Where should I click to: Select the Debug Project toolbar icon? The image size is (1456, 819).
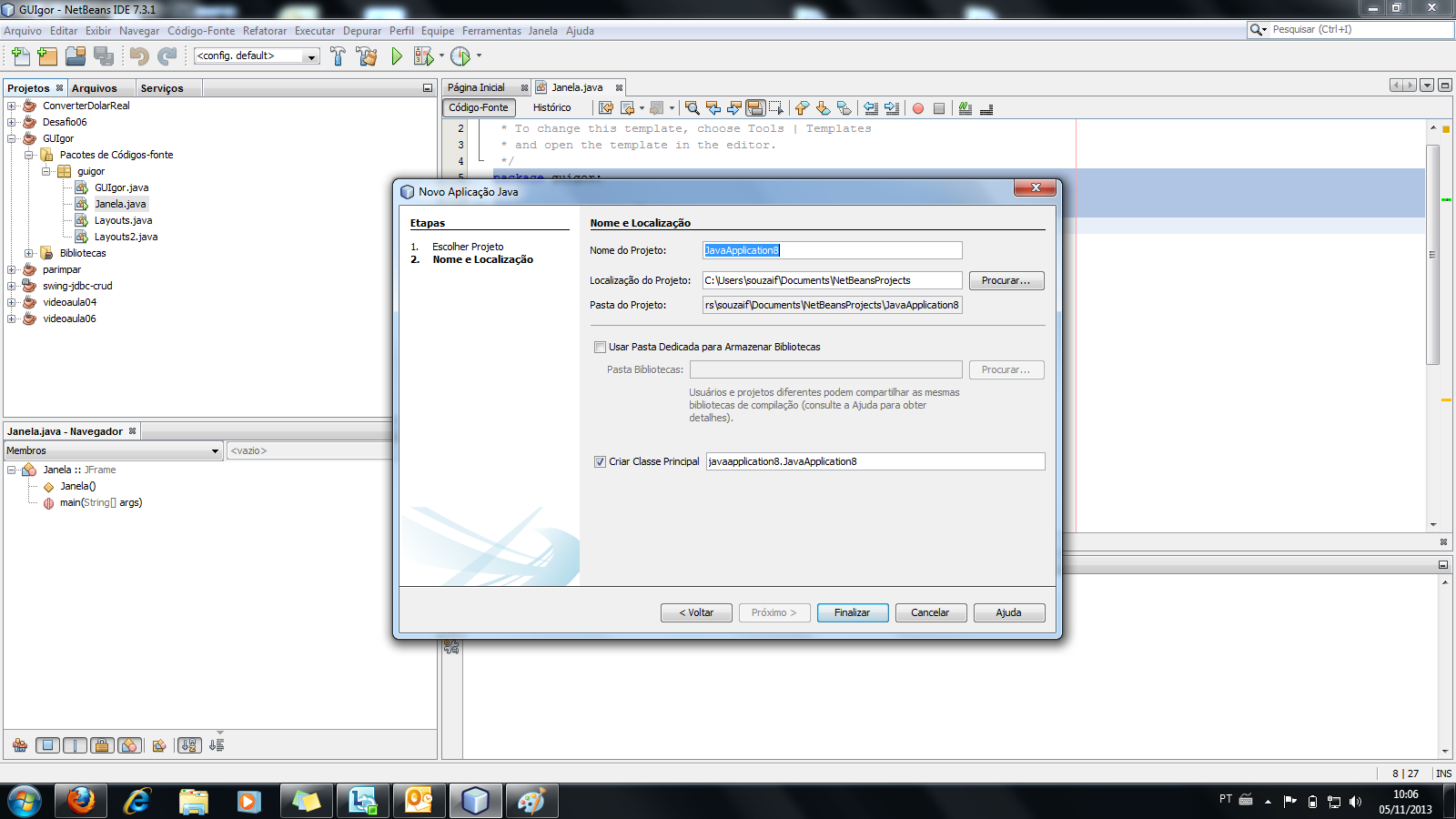pyautogui.click(x=424, y=56)
